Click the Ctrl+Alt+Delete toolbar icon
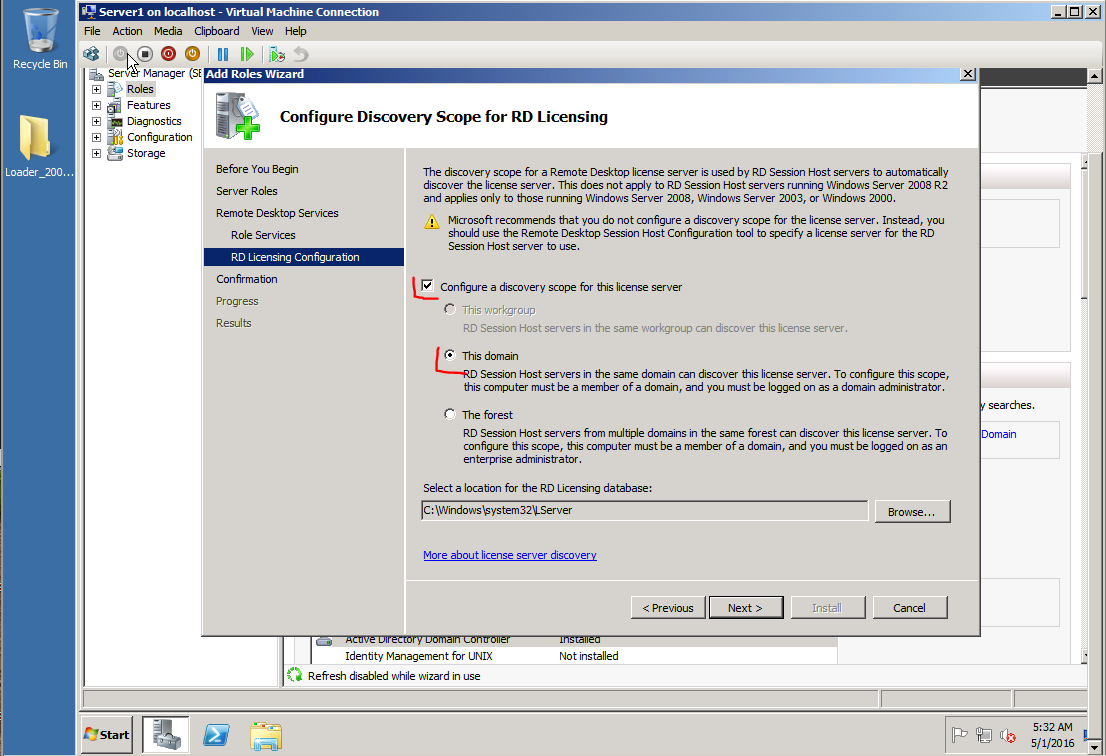 coord(91,54)
